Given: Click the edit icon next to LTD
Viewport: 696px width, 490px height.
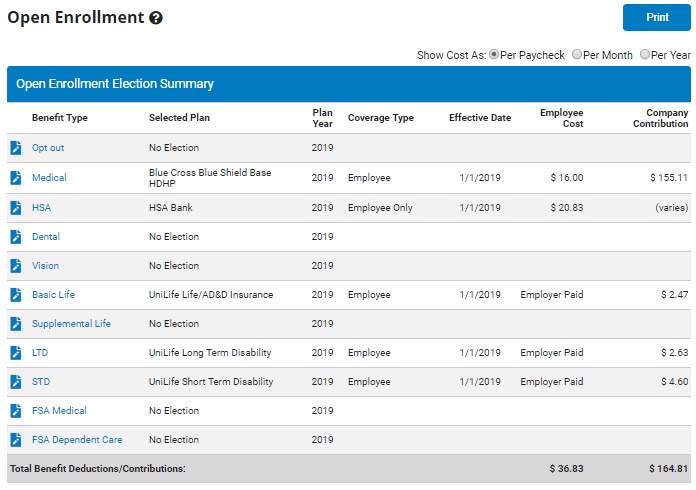Looking at the screenshot, I should tap(16, 353).
